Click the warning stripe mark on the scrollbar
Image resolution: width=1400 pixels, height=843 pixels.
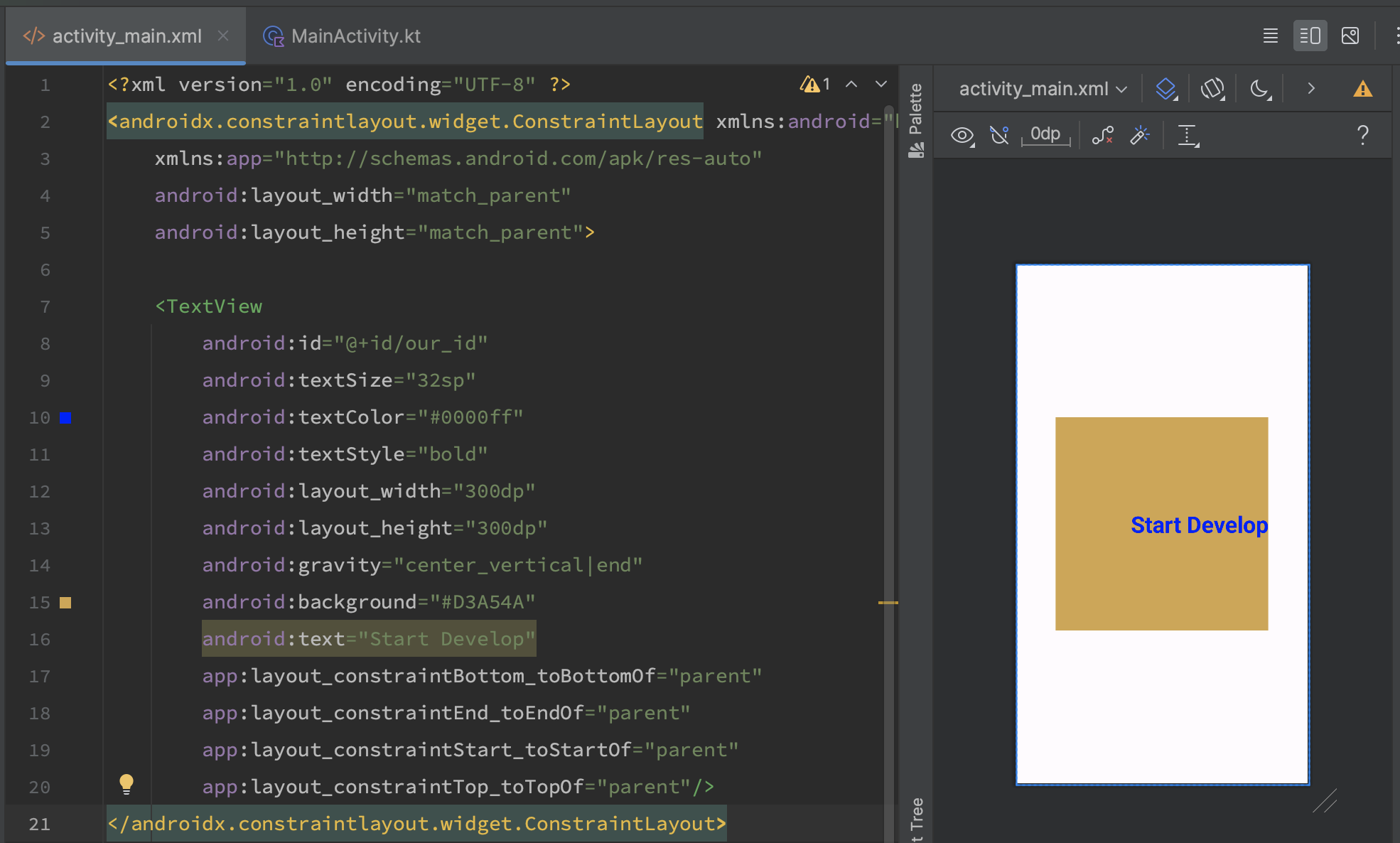888,603
